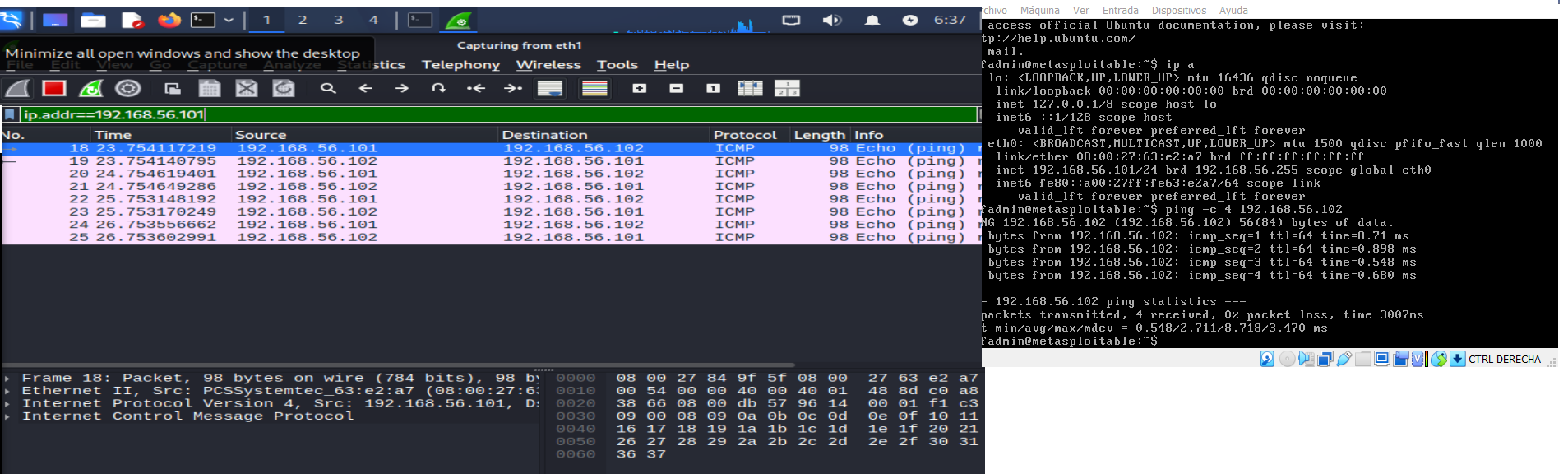Toggle packet list colorization

pyautogui.click(x=594, y=88)
